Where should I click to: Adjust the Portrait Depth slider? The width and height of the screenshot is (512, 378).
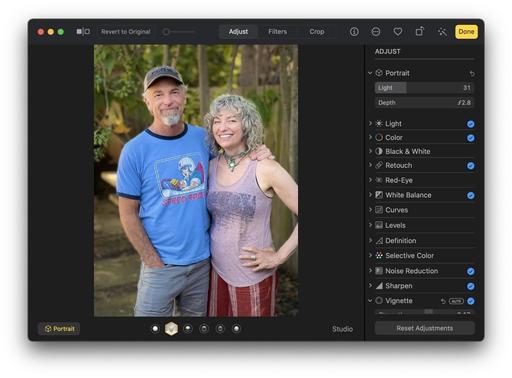click(x=424, y=103)
